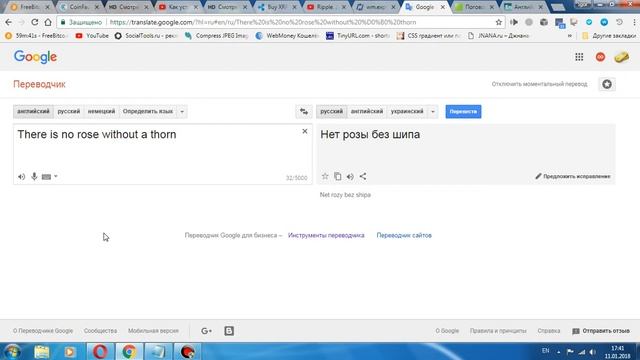
Task: Expand keyboard input tools dropdown arrow
Action: pos(56,176)
